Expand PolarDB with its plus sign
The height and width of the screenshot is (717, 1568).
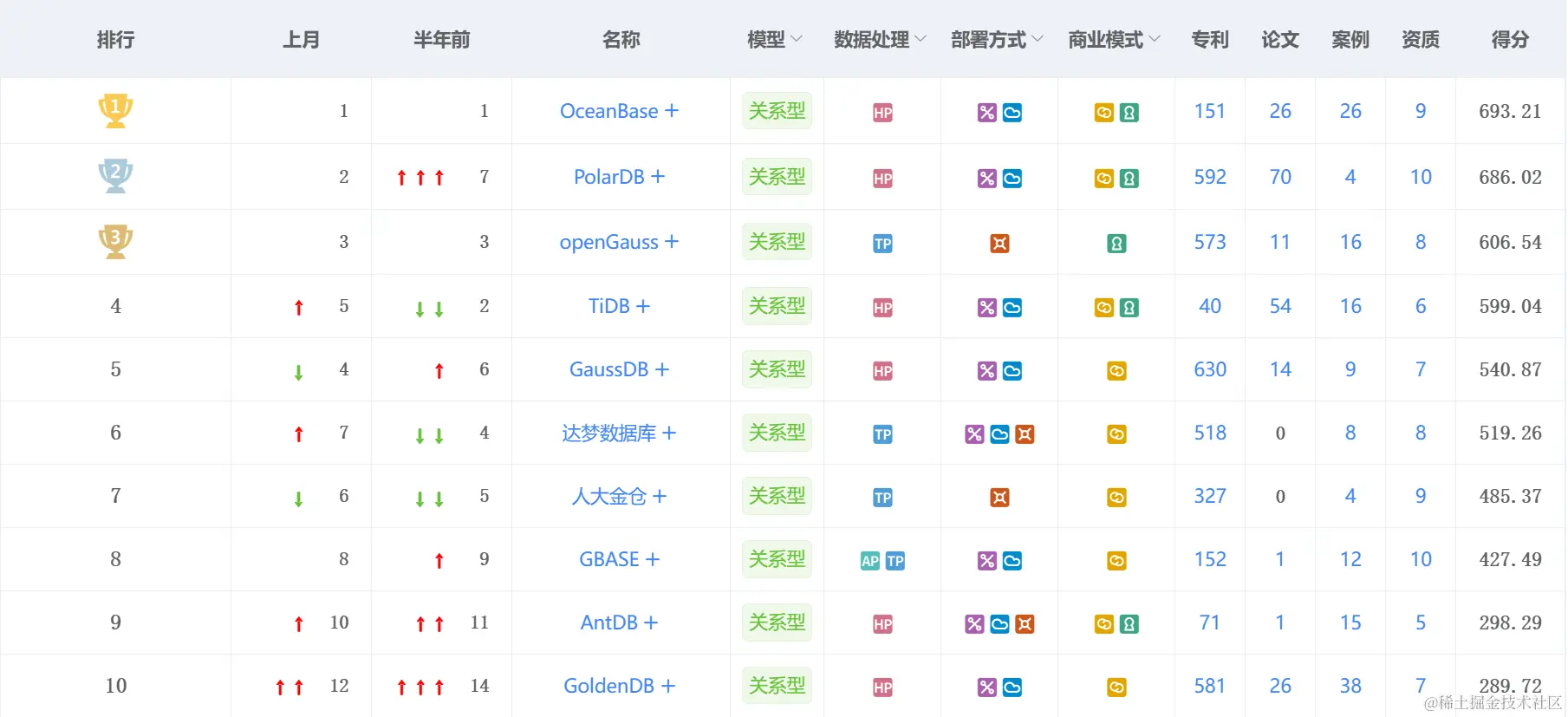(658, 177)
